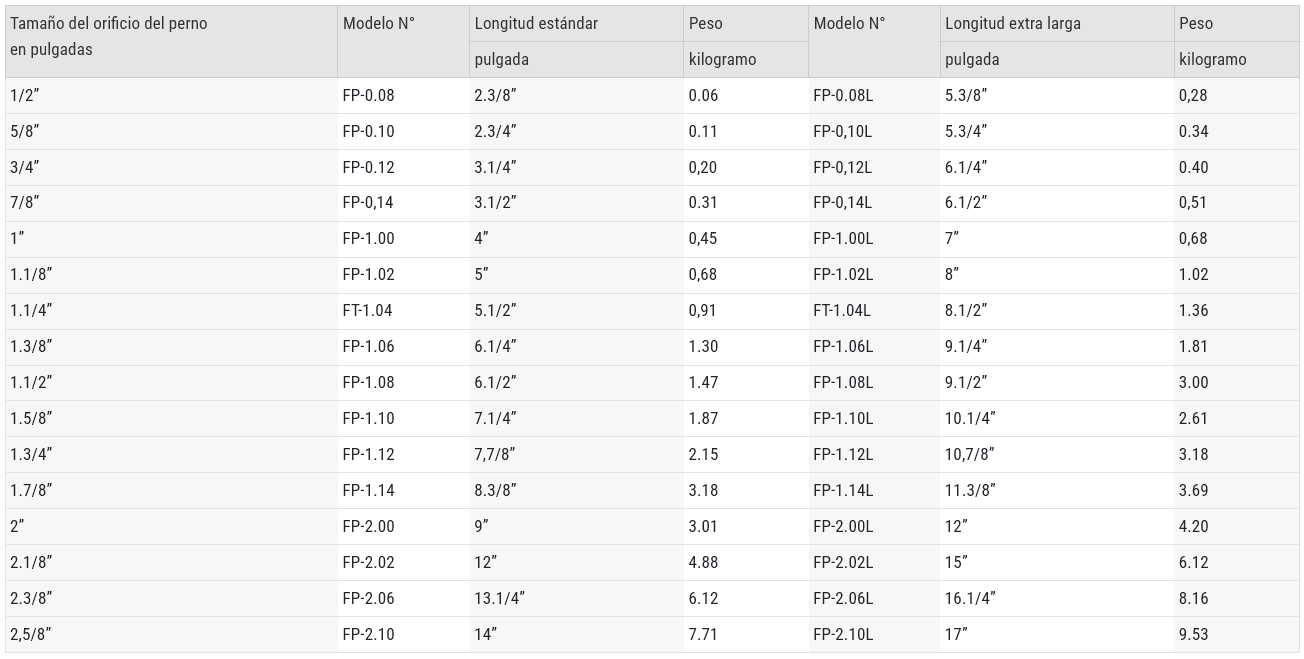The width and height of the screenshot is (1304, 659).
Task: Select the 13.1/4″ standard length cell
Action: (x=576, y=598)
